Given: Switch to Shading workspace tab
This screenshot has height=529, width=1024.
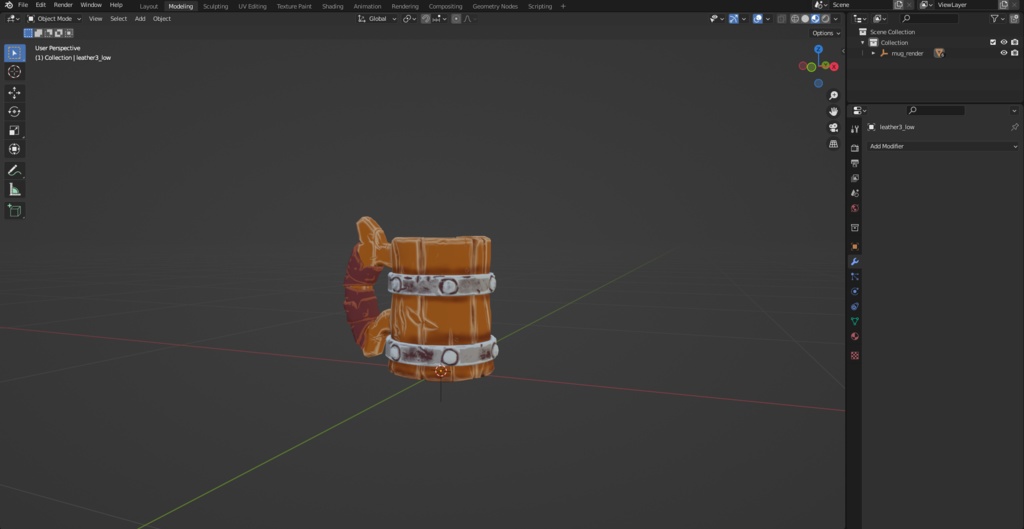Looking at the screenshot, I should pos(332,6).
